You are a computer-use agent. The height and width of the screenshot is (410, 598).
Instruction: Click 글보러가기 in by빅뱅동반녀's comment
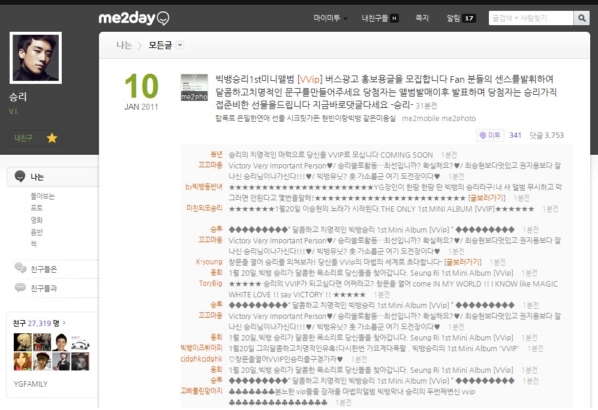tap(487, 198)
